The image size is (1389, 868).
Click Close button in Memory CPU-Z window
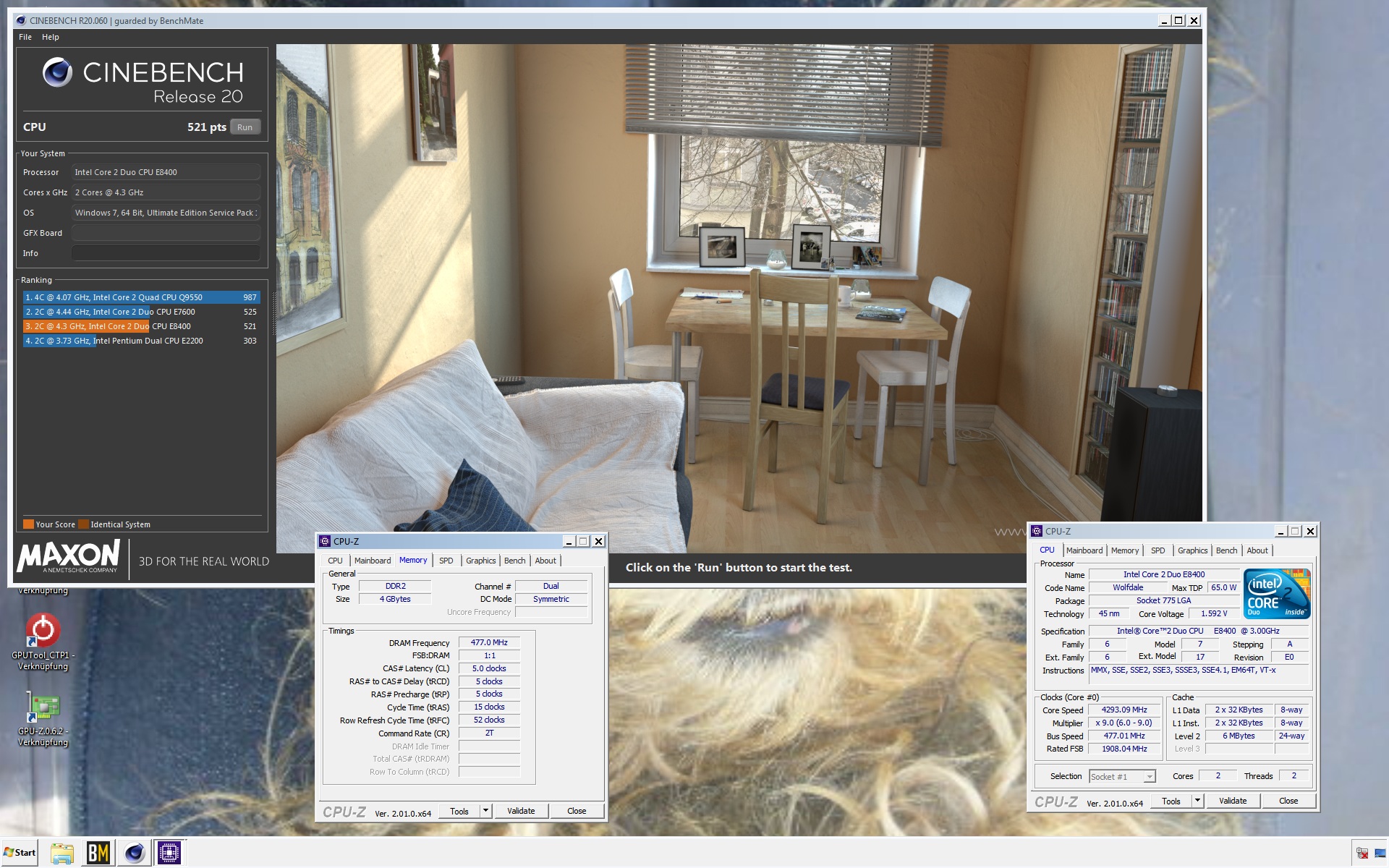(x=577, y=811)
